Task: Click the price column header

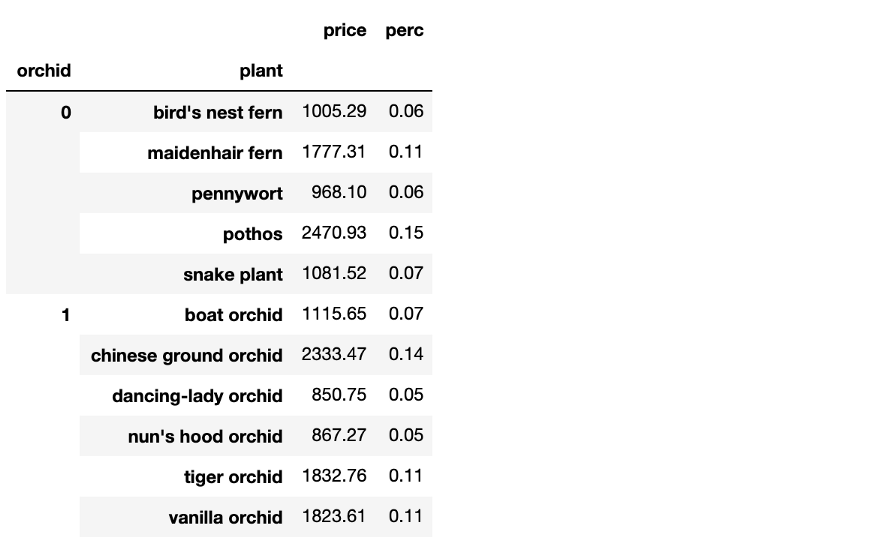Action: pyautogui.click(x=345, y=30)
